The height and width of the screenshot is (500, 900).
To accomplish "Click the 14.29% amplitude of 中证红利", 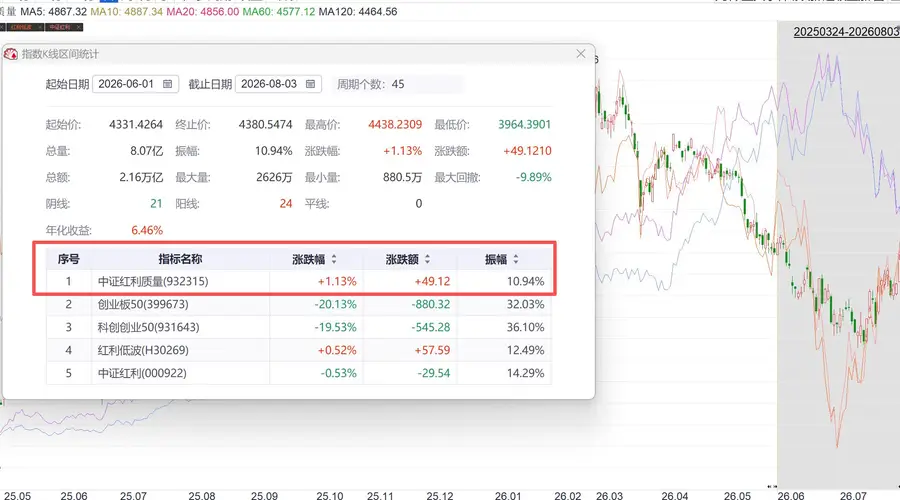I will point(525,373).
